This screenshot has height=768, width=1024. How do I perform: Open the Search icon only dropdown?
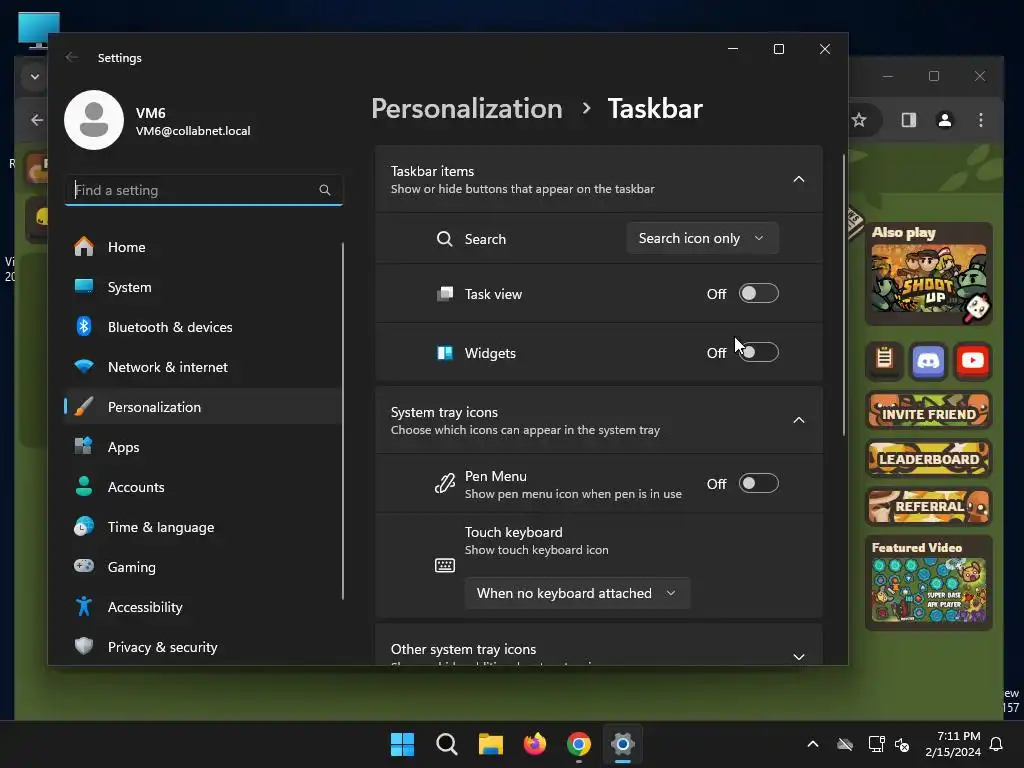[702, 238]
